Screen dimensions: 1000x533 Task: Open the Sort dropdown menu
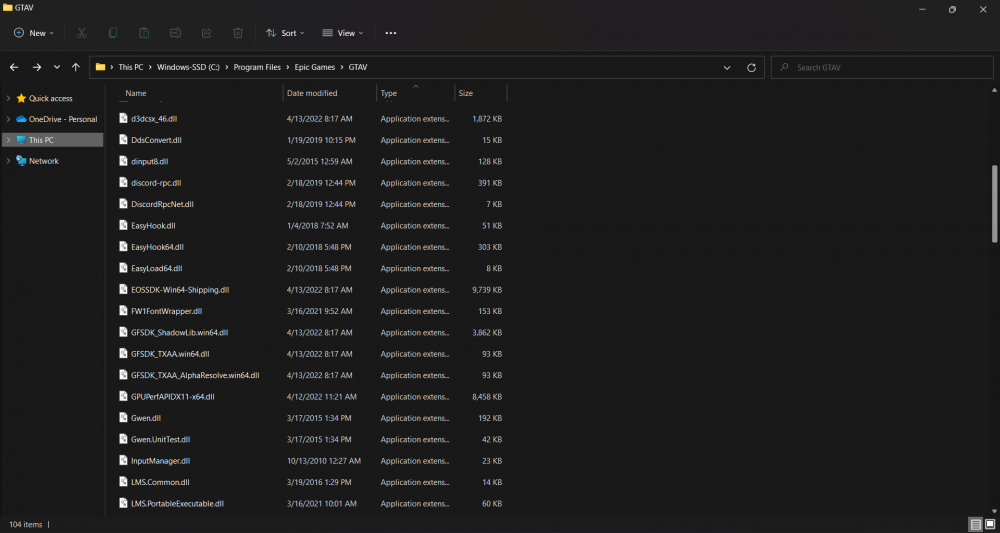pyautogui.click(x=285, y=33)
